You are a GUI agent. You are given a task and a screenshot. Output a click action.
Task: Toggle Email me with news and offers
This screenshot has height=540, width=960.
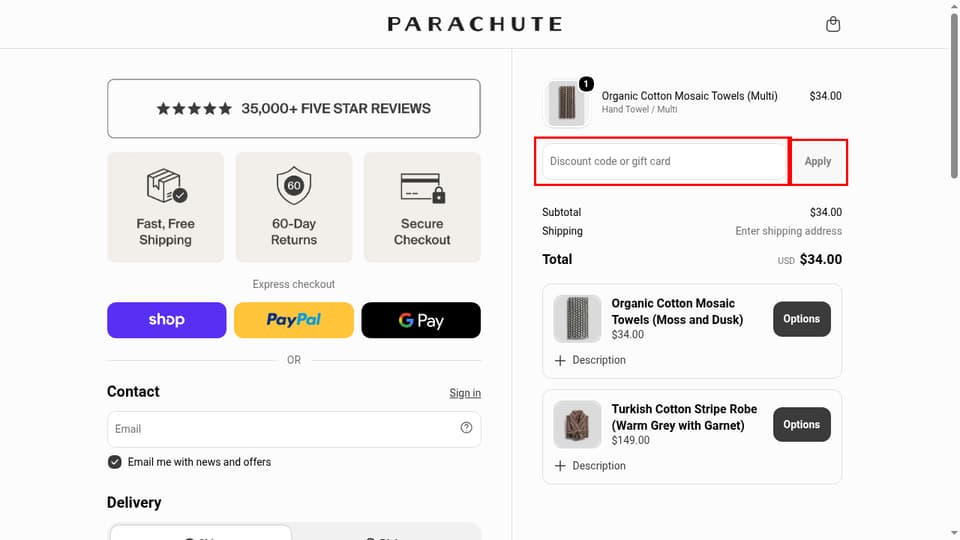pyautogui.click(x=114, y=462)
